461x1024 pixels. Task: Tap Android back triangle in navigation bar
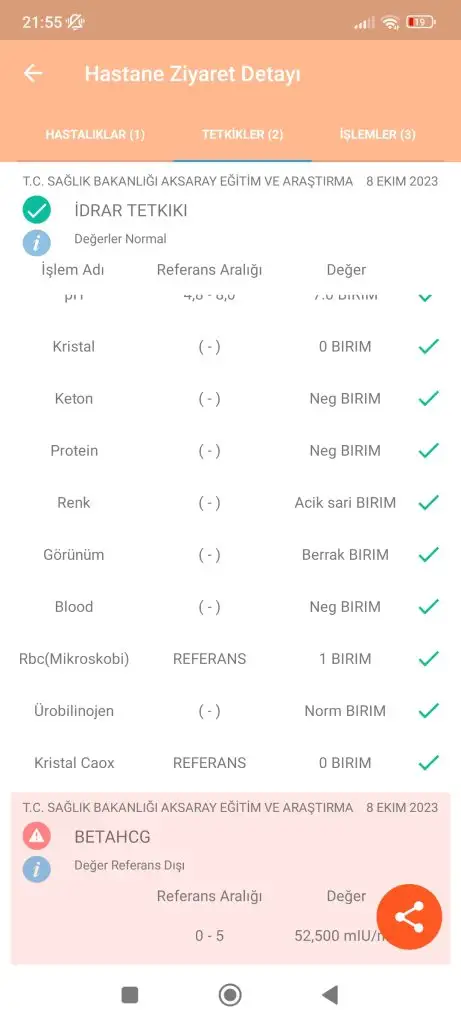coord(330,995)
